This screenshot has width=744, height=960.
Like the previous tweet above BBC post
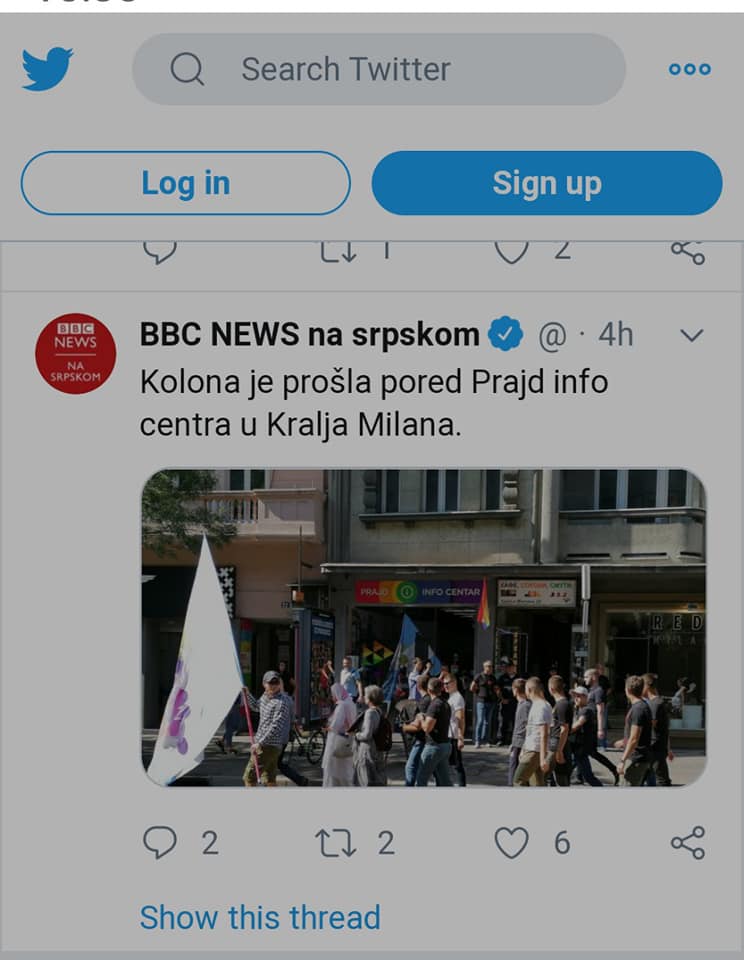pyautogui.click(x=511, y=252)
